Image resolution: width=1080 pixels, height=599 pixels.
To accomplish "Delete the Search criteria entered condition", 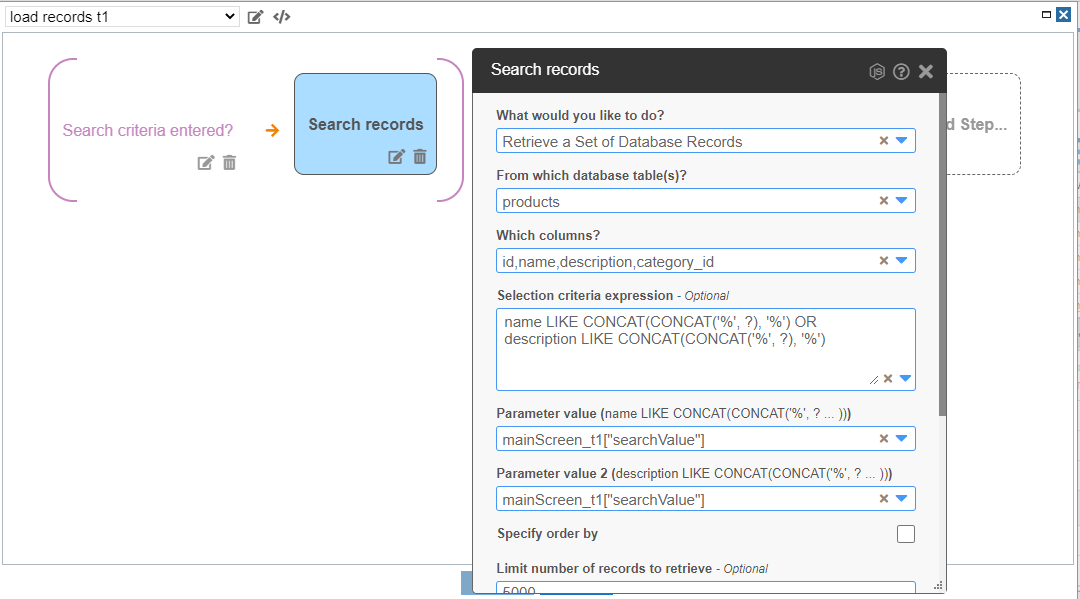I will (x=229, y=163).
